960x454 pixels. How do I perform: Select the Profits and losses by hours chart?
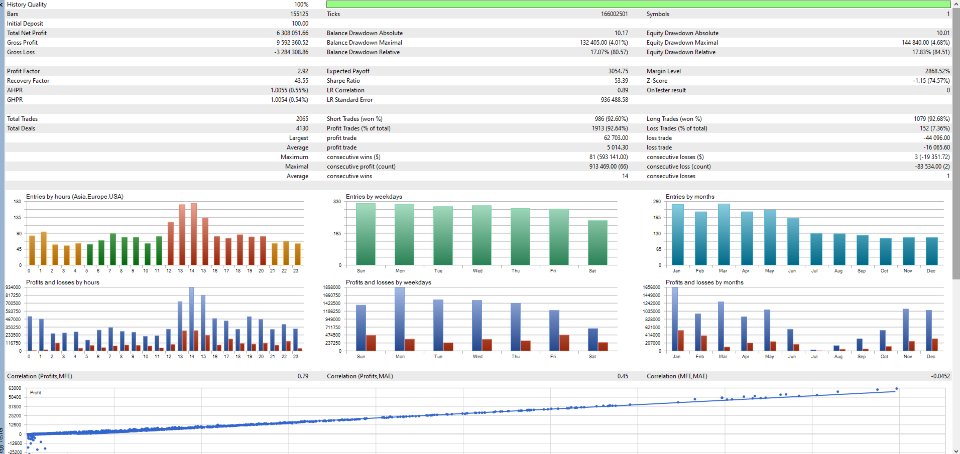pyautogui.click(x=164, y=318)
